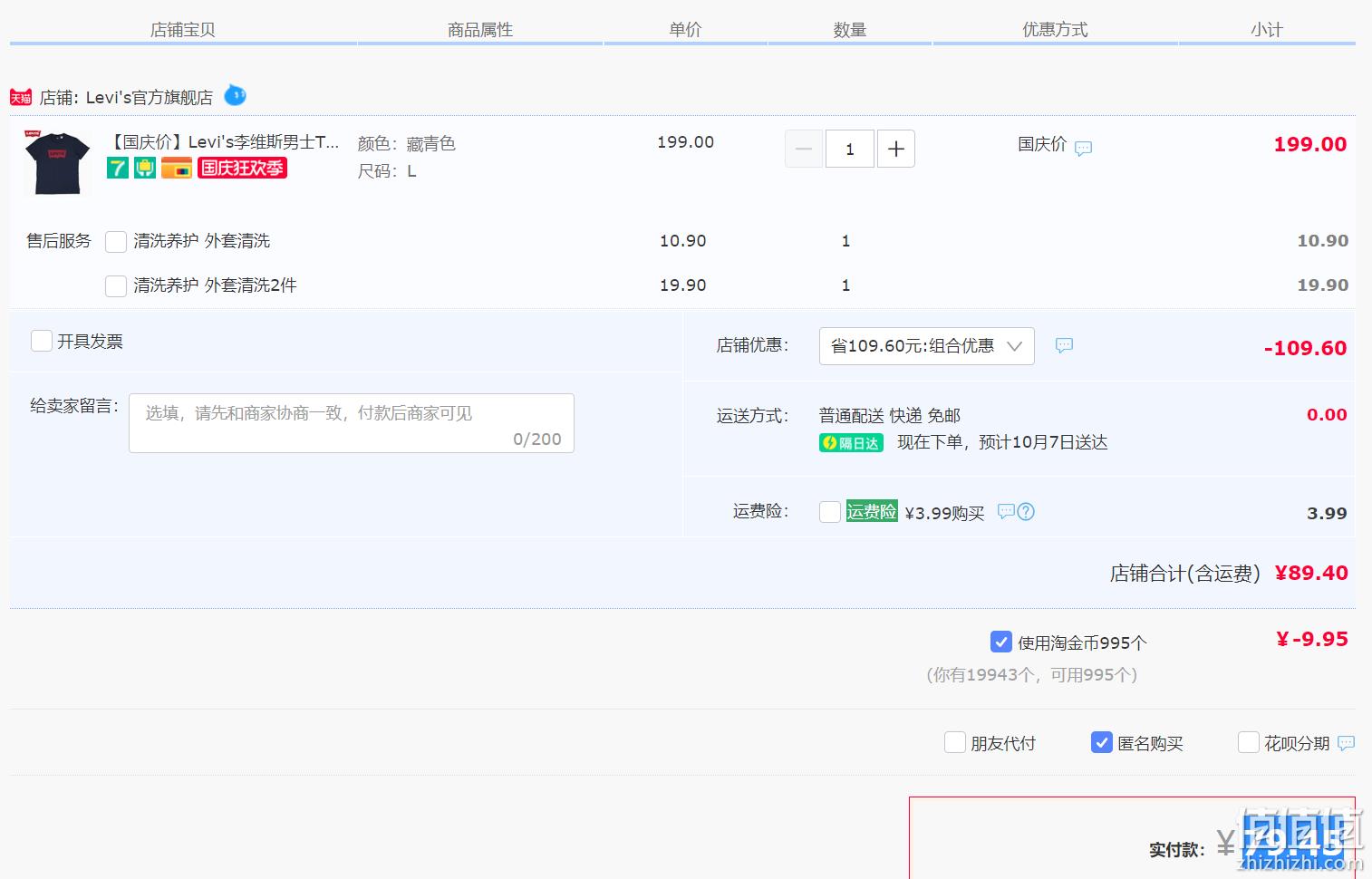This screenshot has width=1372, height=879.
Task: Click the 尺码：L size attribute text
Action: (387, 171)
